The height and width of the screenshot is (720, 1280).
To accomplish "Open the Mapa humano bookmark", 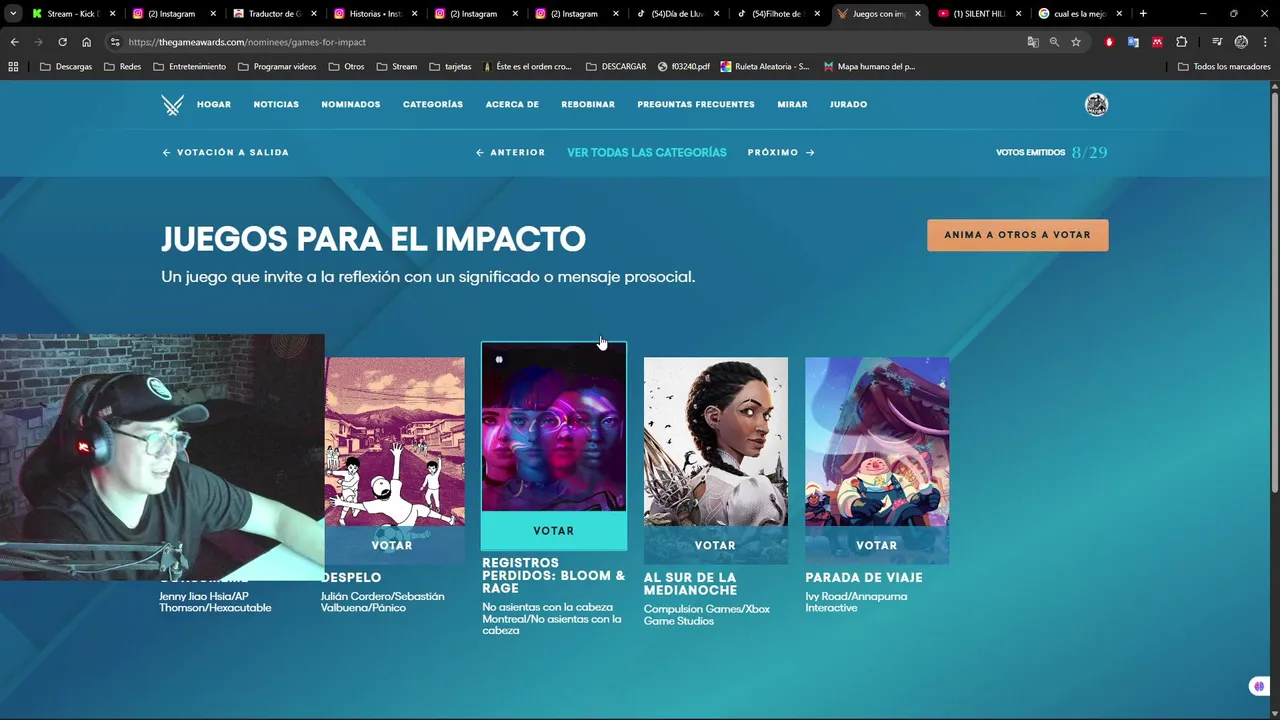I will click(x=869, y=67).
